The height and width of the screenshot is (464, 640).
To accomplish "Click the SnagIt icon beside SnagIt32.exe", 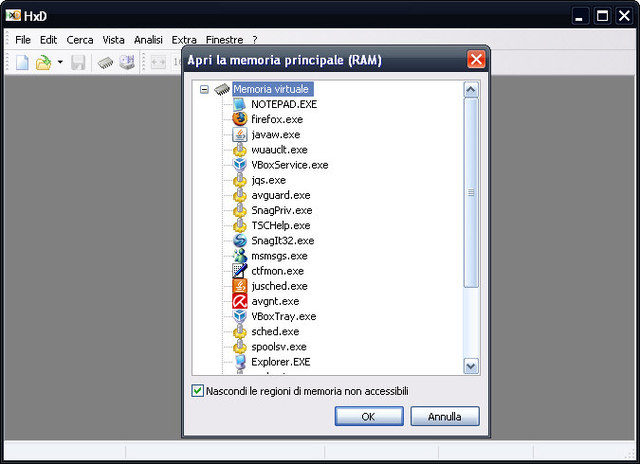I will [240, 240].
